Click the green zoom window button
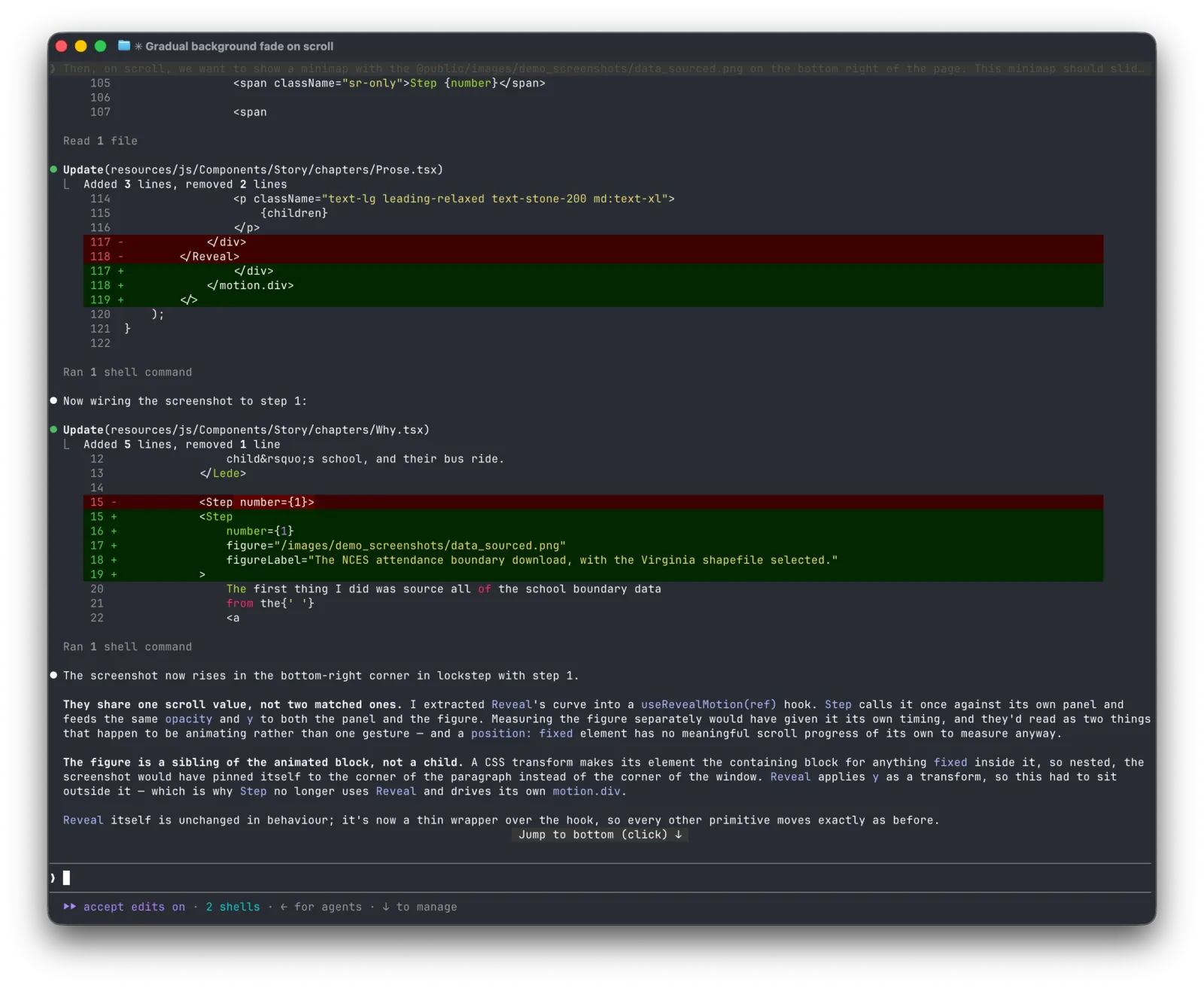 (x=100, y=46)
